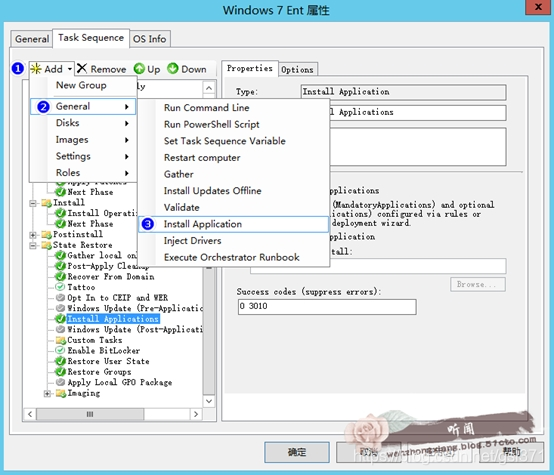Click tree scroll down arrow
Image resolution: width=554 pixels, height=475 pixels.
[209, 401]
